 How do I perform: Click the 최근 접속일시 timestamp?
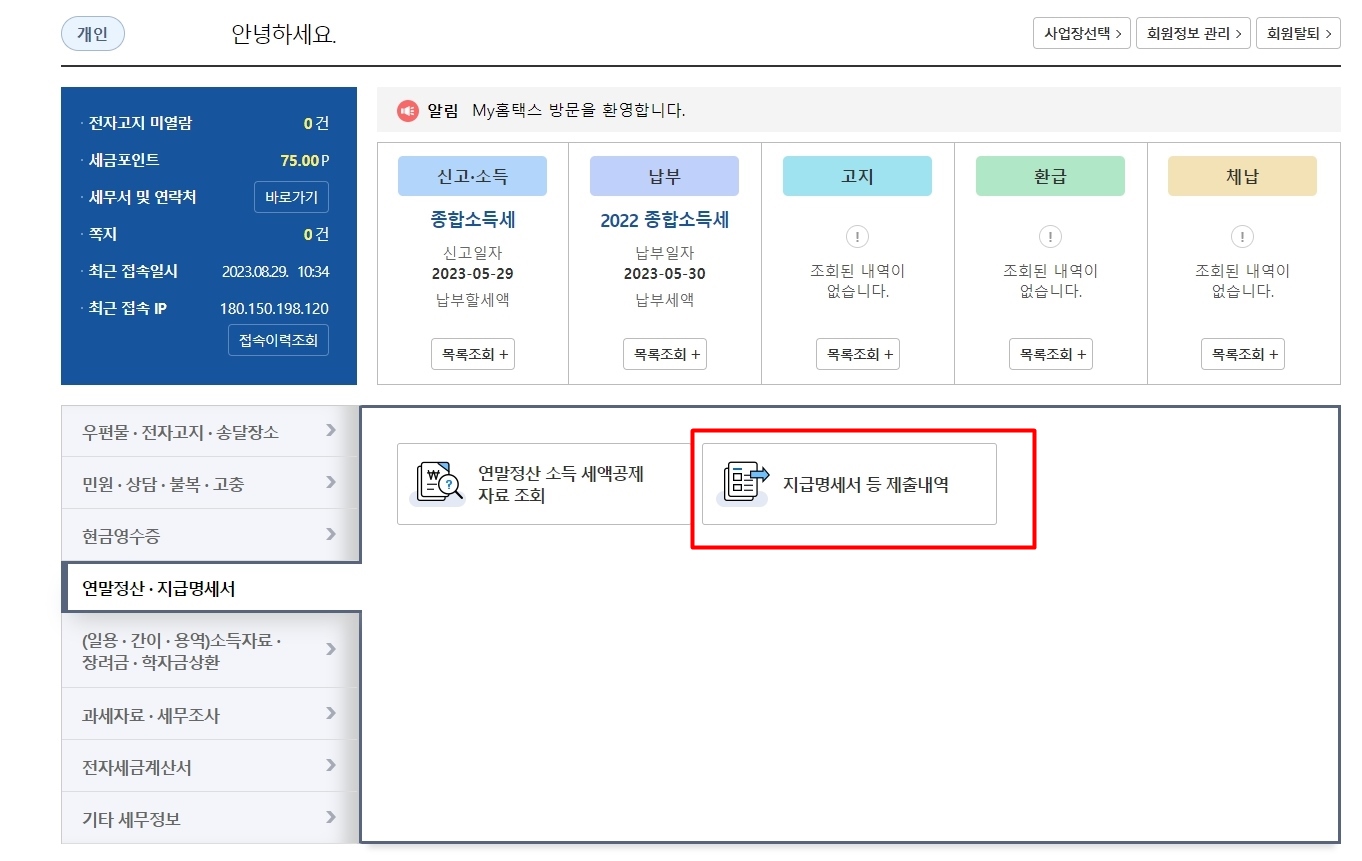[275, 271]
